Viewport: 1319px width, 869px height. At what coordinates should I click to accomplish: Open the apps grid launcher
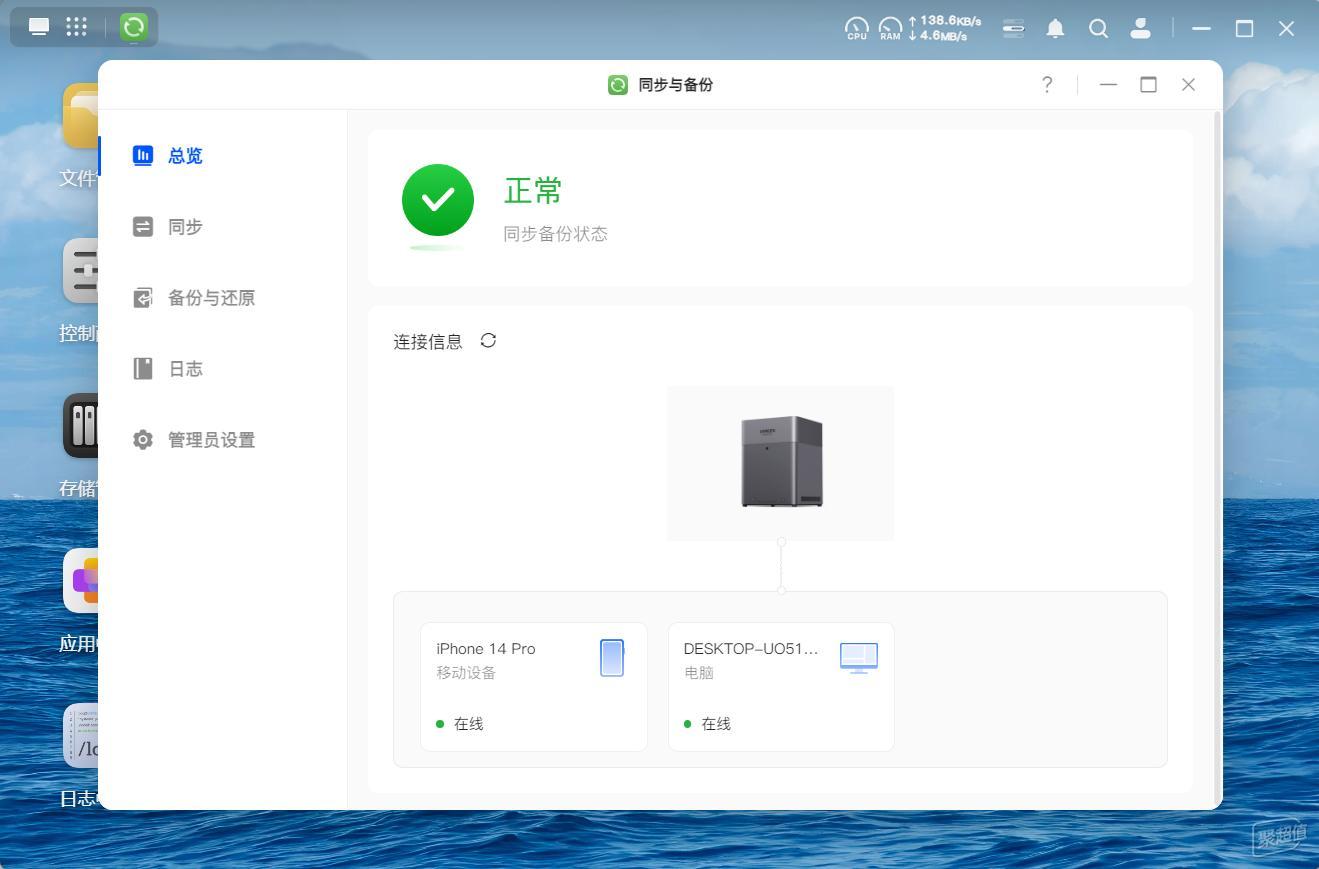pyautogui.click(x=77, y=27)
